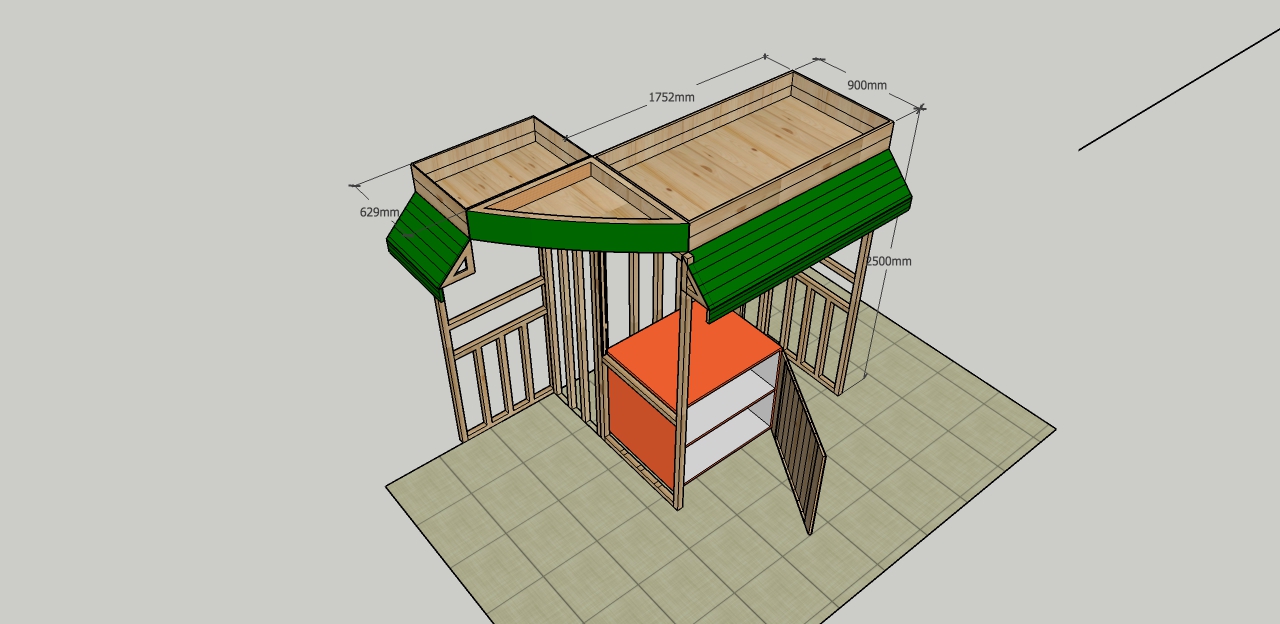This screenshot has width=1280, height=624.
Task: Click the 1752mm dimension label
Action: pos(671,97)
